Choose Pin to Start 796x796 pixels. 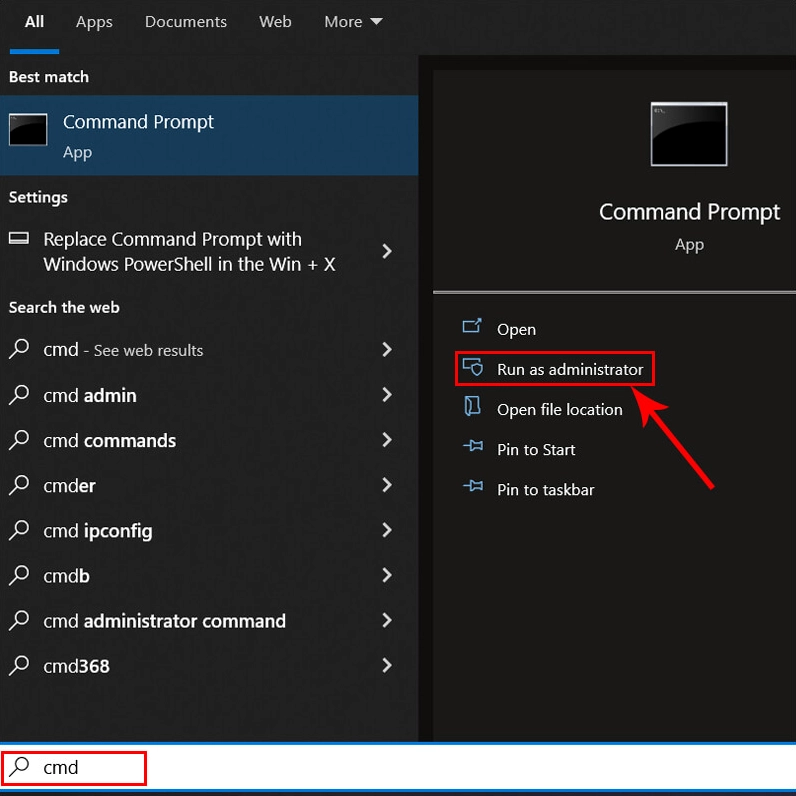[x=536, y=450]
